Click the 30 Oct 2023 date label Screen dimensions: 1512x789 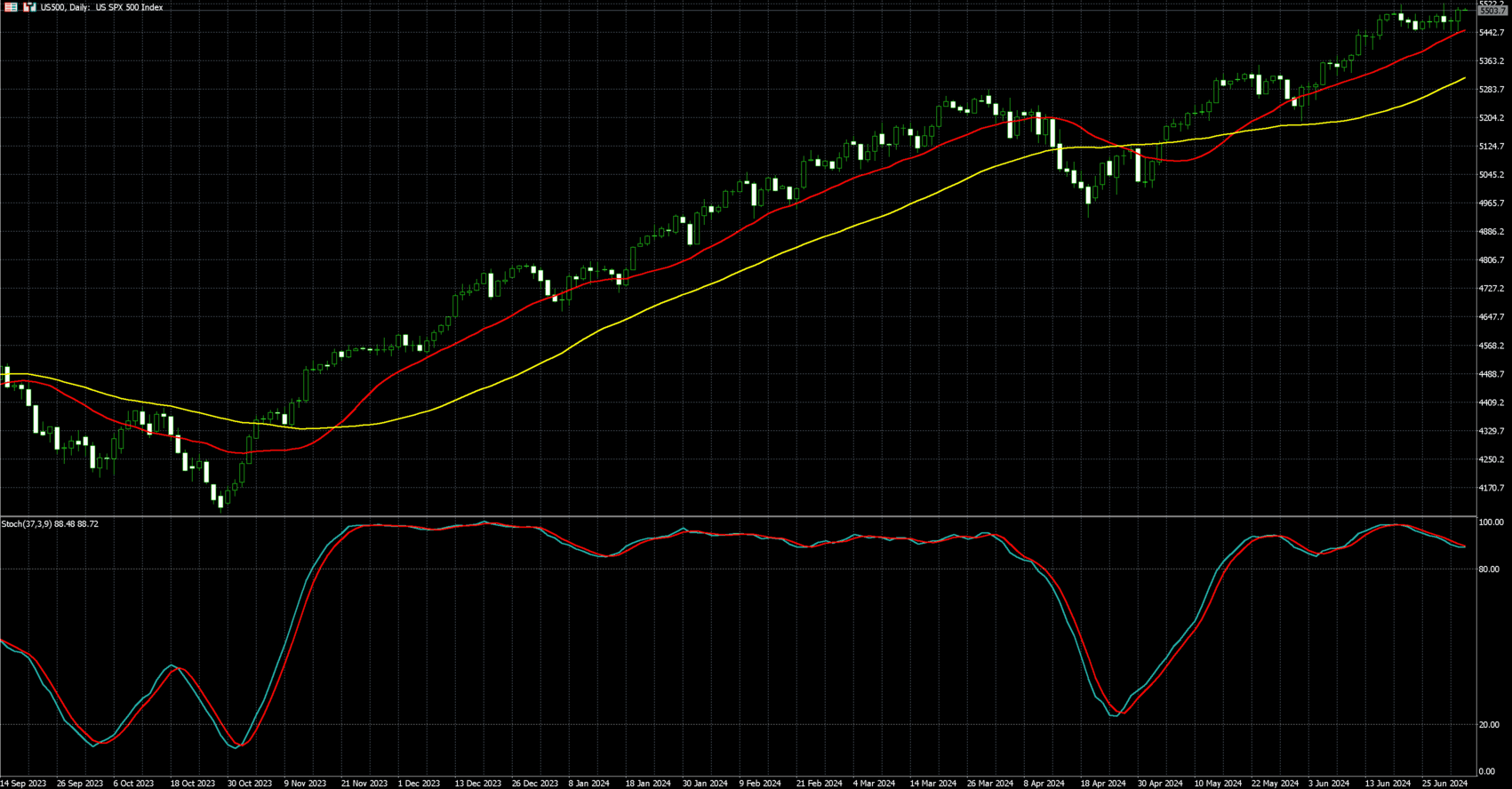point(249,784)
